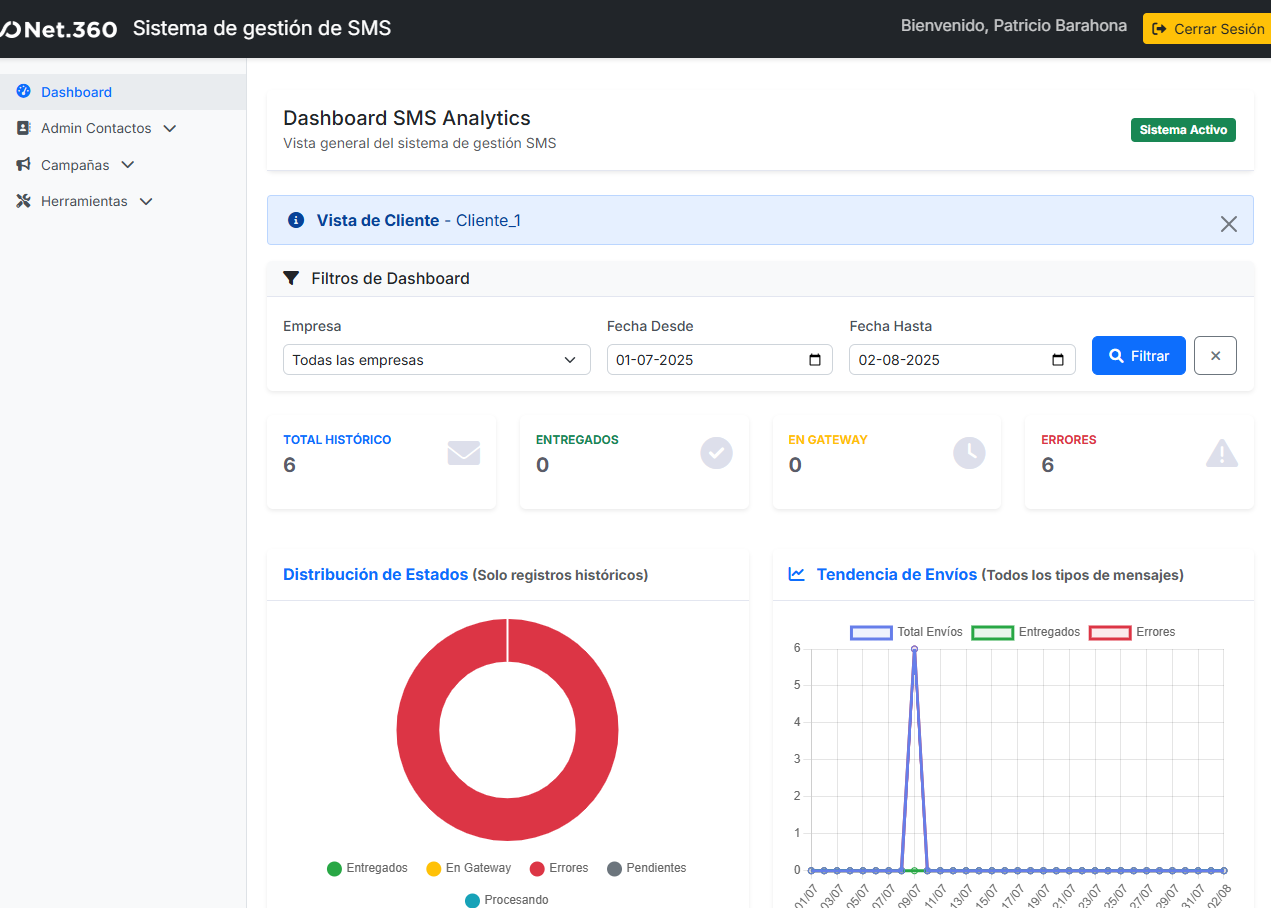Open the Empresa dropdown

click(x=436, y=360)
